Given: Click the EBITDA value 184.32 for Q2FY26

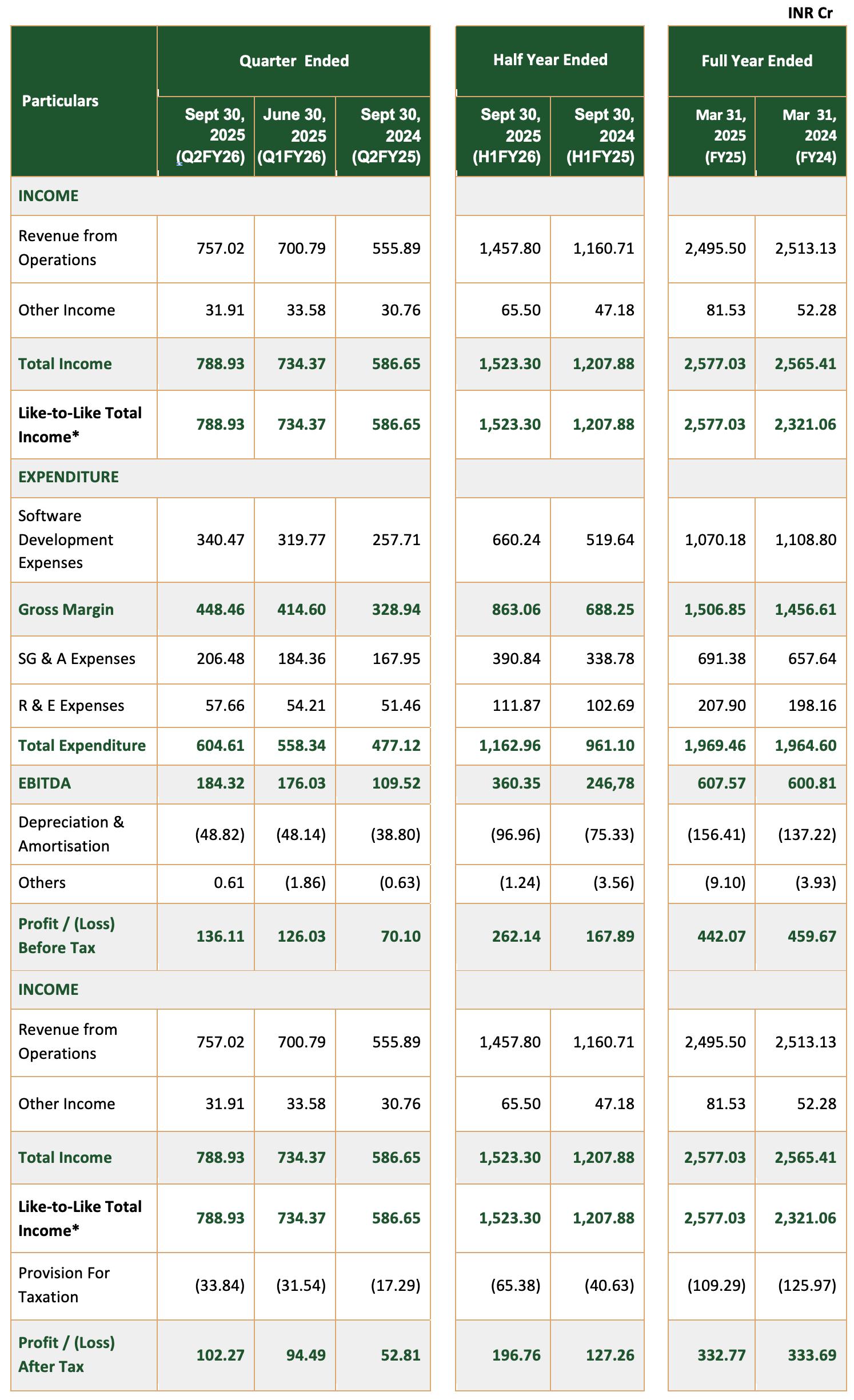Looking at the screenshot, I should click(220, 783).
